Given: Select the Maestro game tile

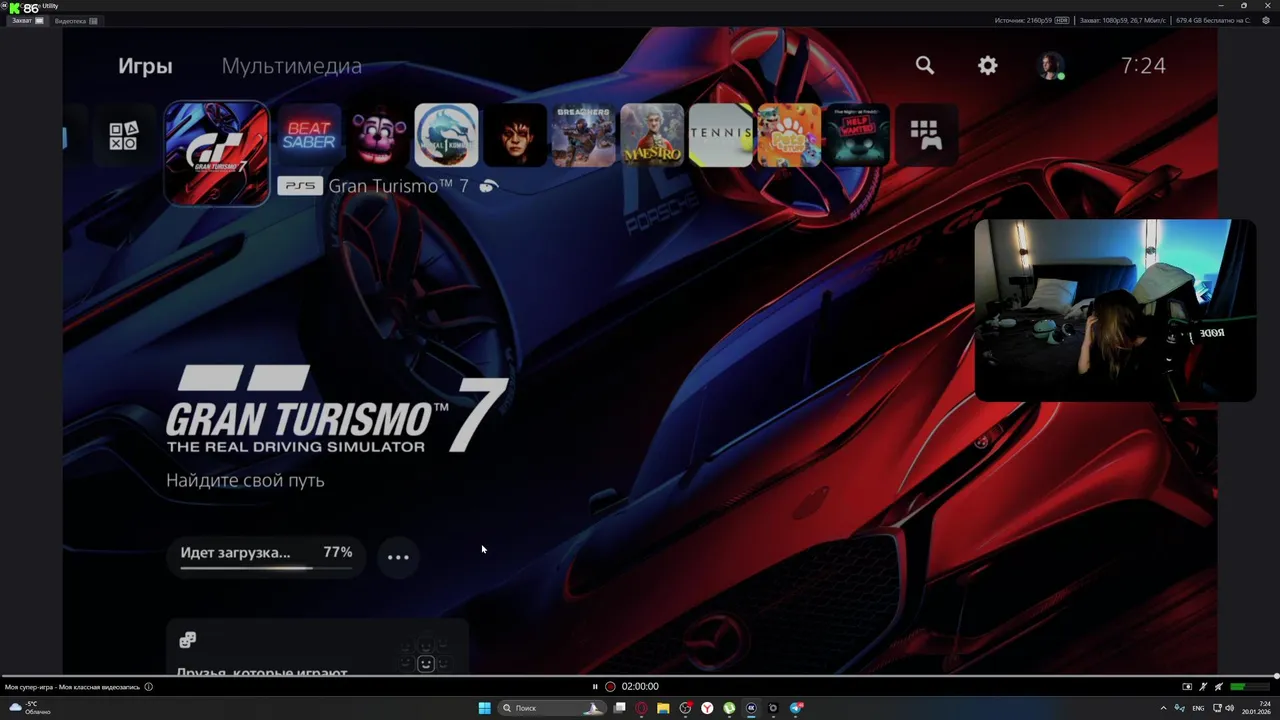Looking at the screenshot, I should (652, 135).
